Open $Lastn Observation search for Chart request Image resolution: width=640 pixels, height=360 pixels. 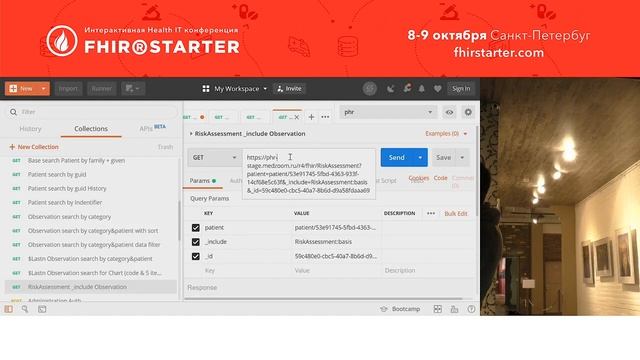point(92,273)
